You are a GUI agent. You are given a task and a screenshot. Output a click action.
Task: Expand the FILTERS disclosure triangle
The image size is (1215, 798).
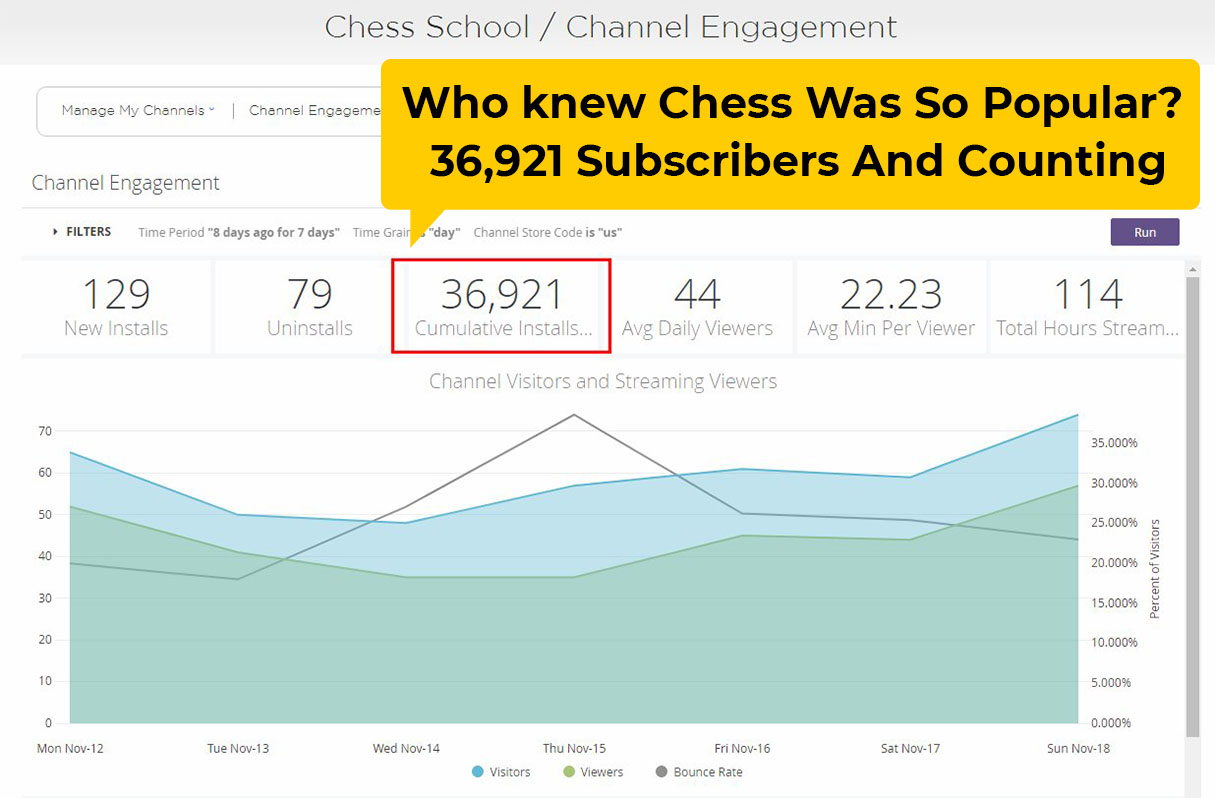click(x=56, y=232)
